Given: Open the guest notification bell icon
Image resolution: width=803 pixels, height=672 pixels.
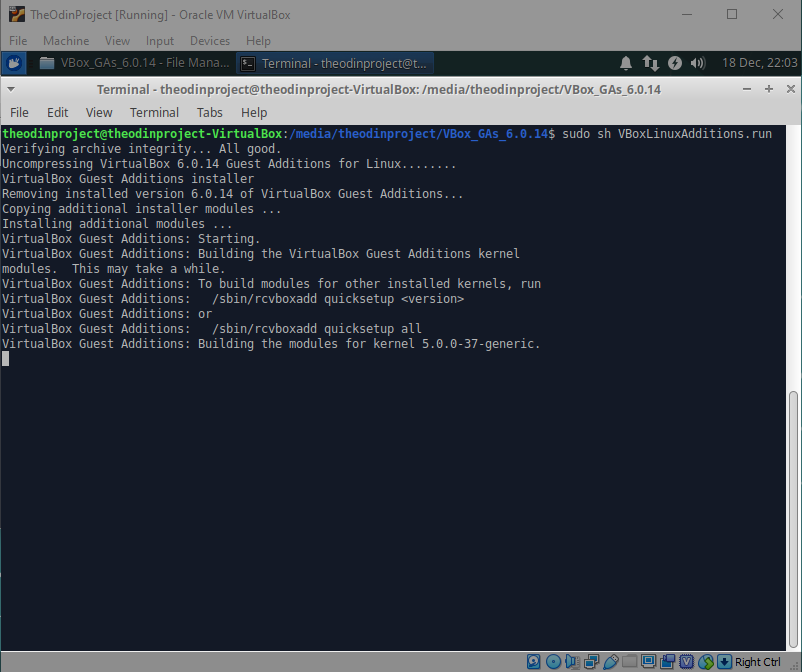Looking at the screenshot, I should click(x=626, y=63).
